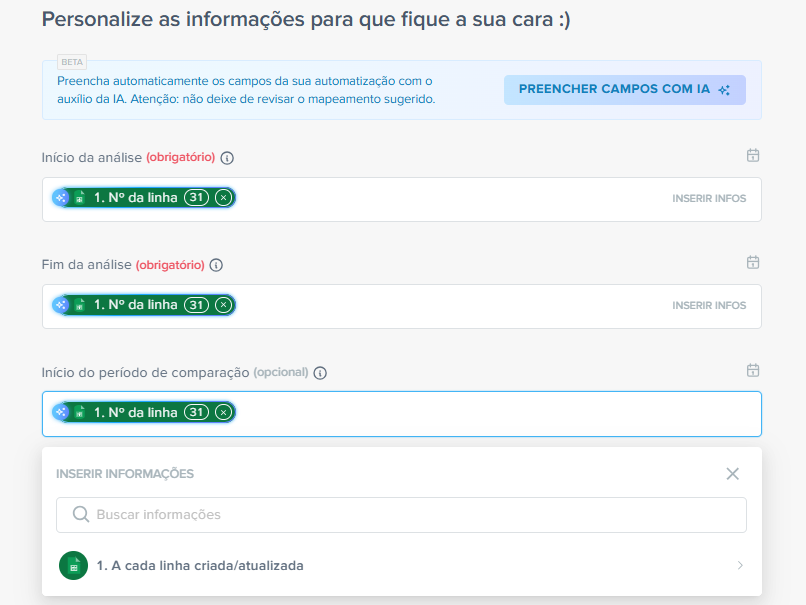
Task: Remove the tag in 'Fim da análise' field
Action: point(223,305)
